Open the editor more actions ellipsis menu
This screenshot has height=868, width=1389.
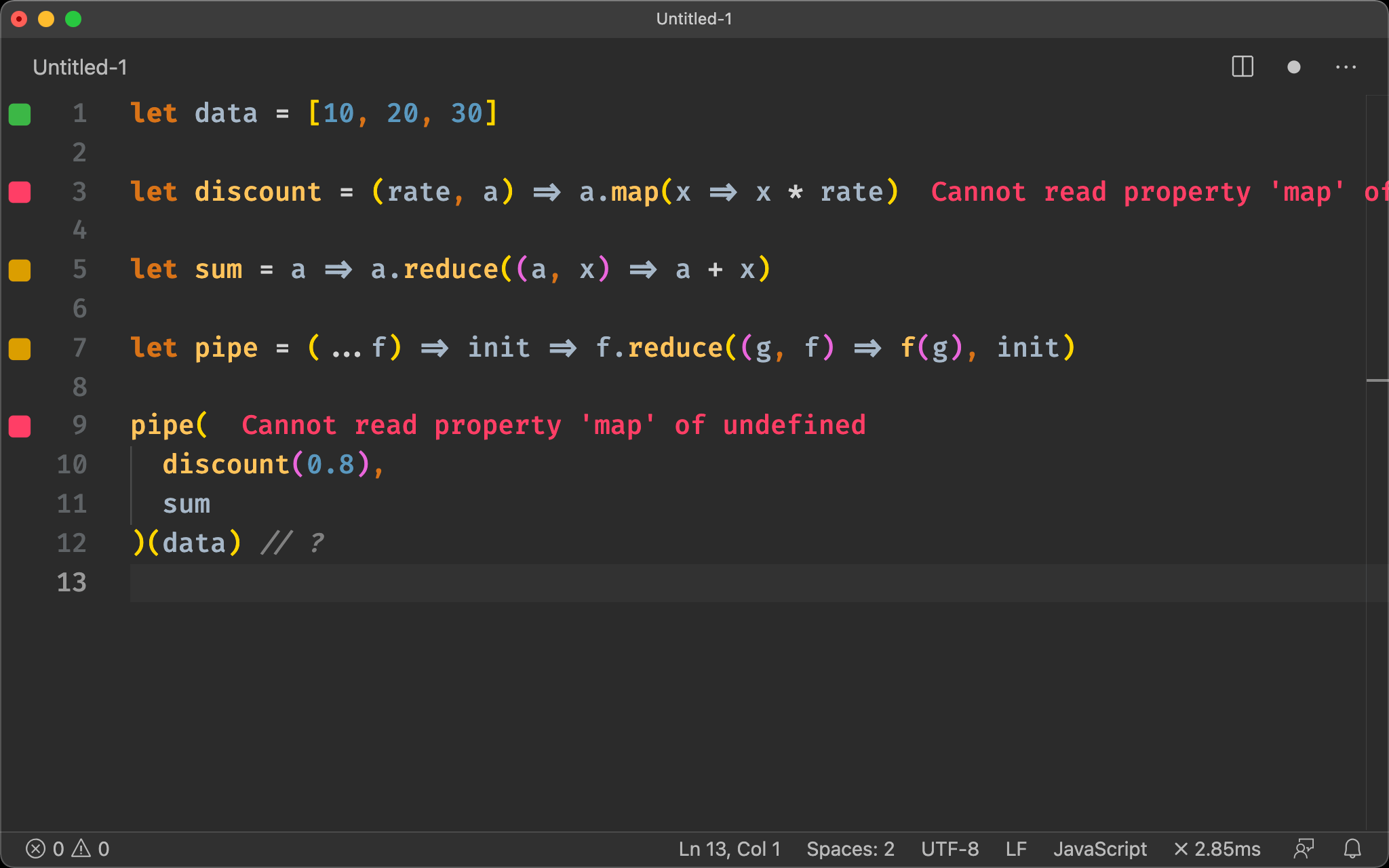(1346, 66)
